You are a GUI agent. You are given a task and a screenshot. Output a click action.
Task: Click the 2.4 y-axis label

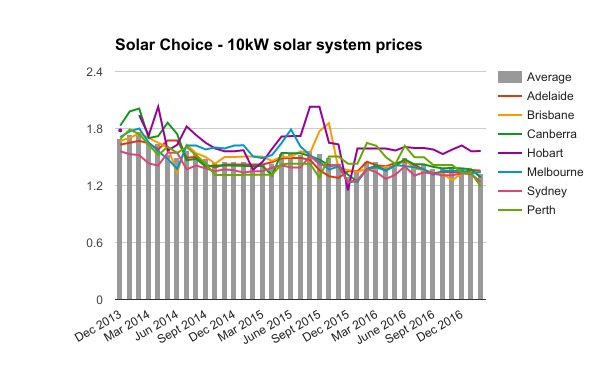tap(95, 72)
